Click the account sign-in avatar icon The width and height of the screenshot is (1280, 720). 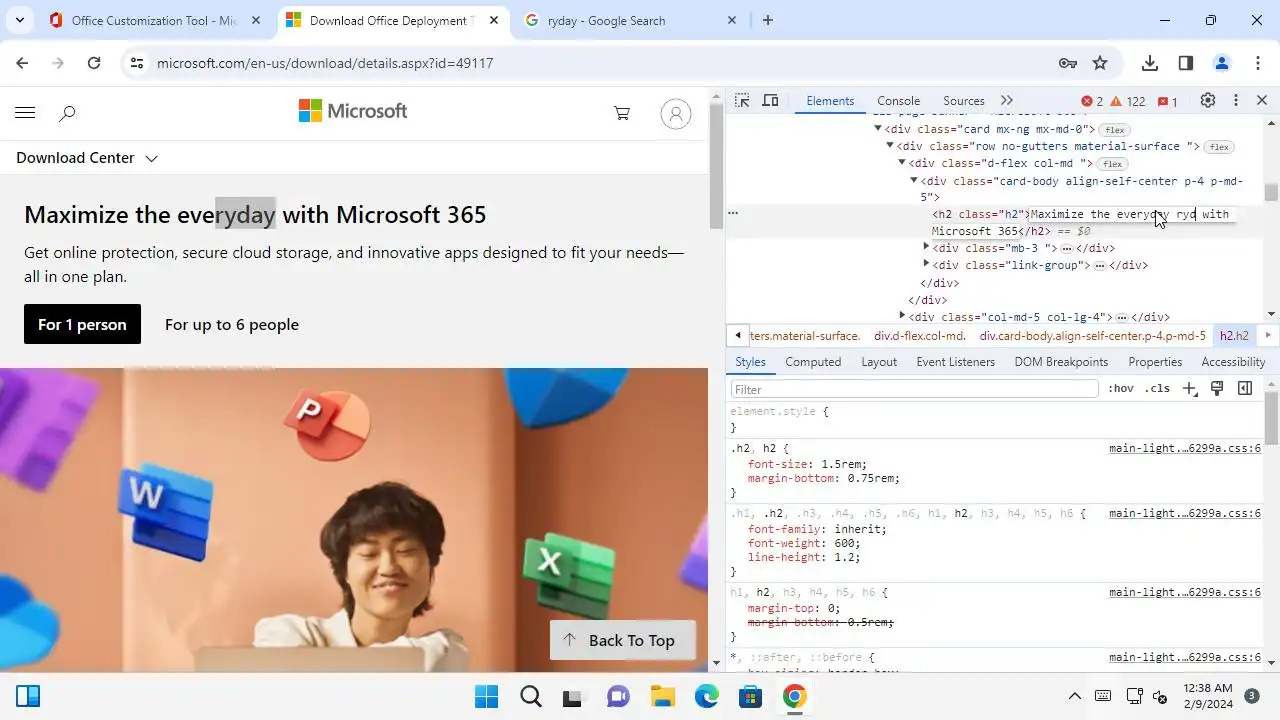pyautogui.click(x=676, y=113)
